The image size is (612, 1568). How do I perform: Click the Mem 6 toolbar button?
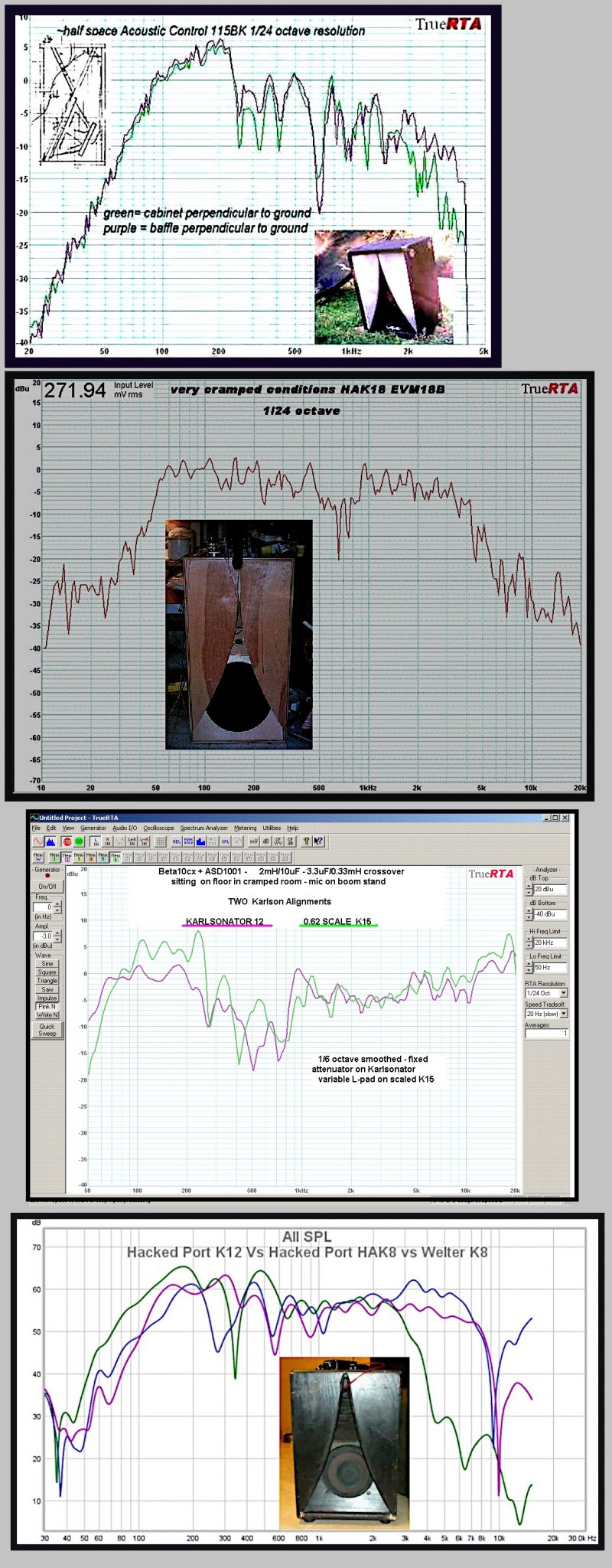click(x=115, y=857)
